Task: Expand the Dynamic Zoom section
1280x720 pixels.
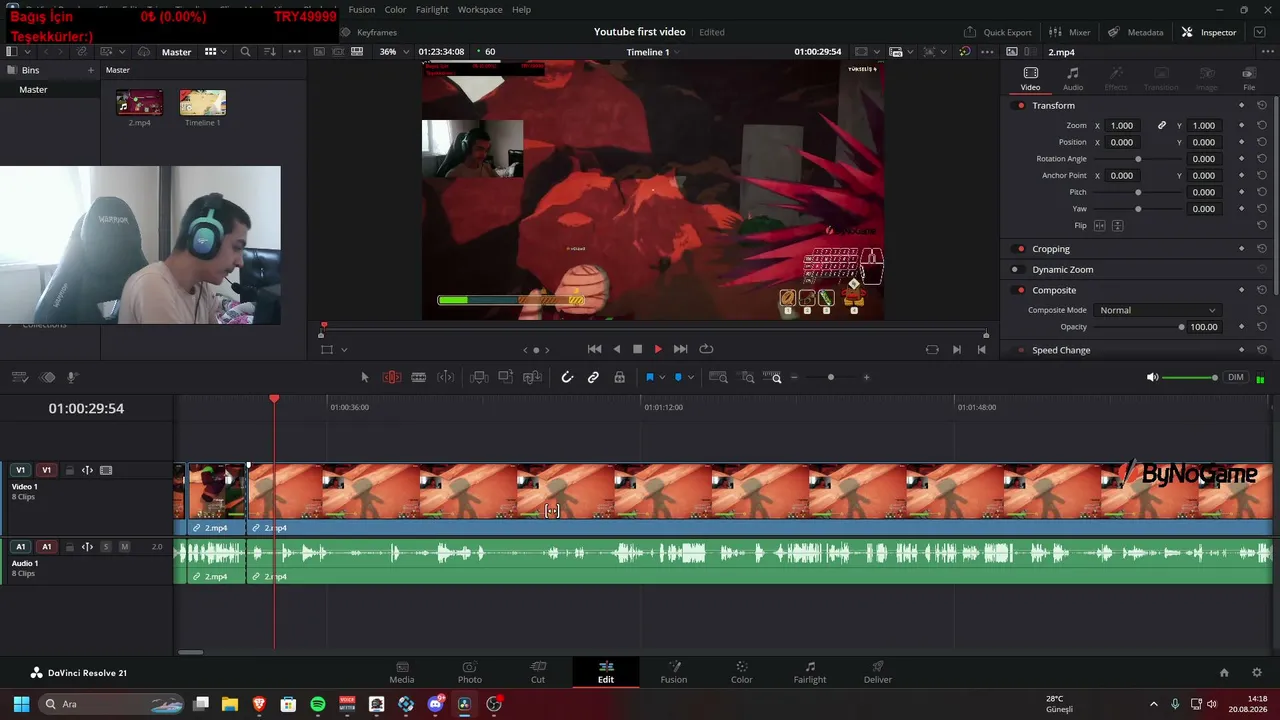Action: 1062,270
